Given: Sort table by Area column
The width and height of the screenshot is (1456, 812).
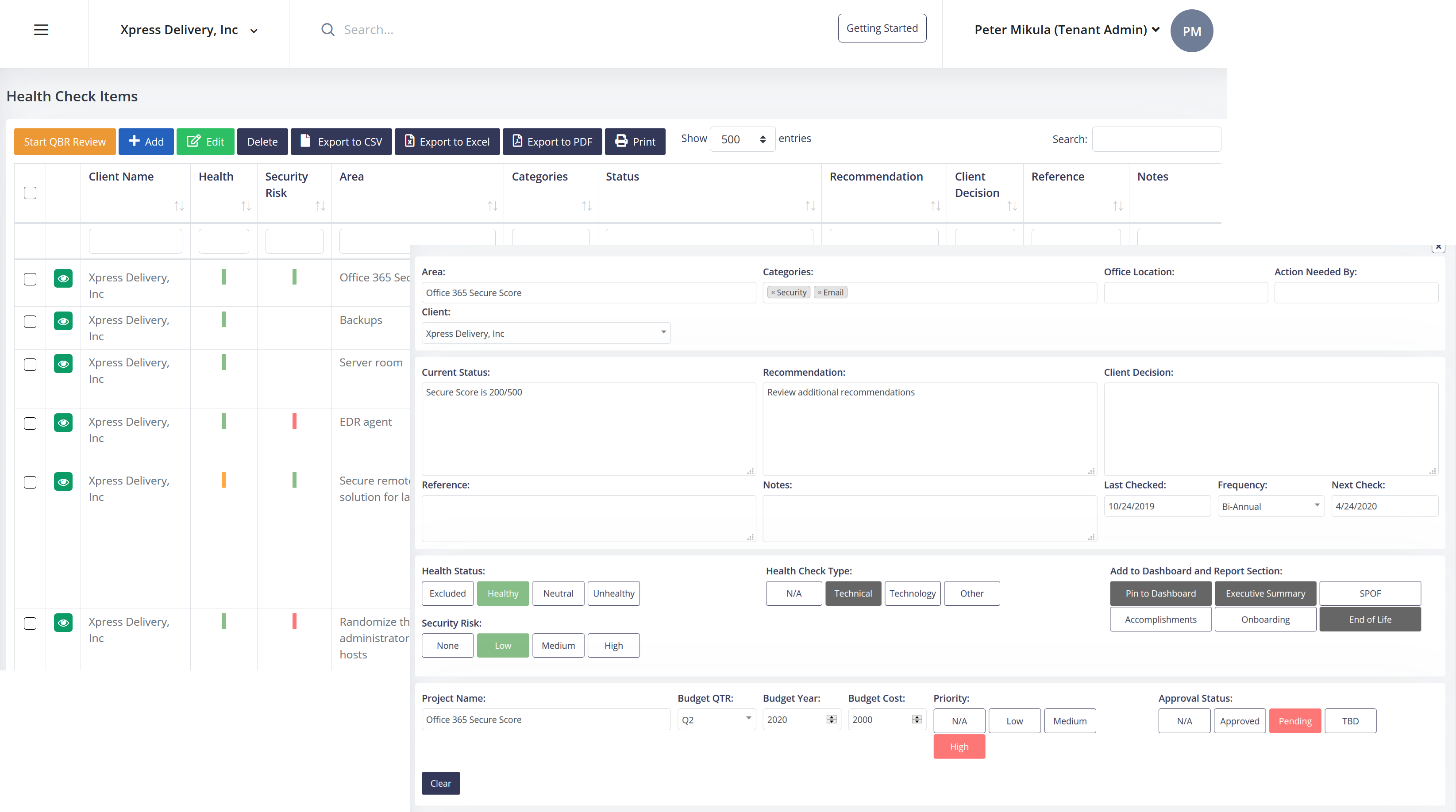Looking at the screenshot, I should pos(492,206).
